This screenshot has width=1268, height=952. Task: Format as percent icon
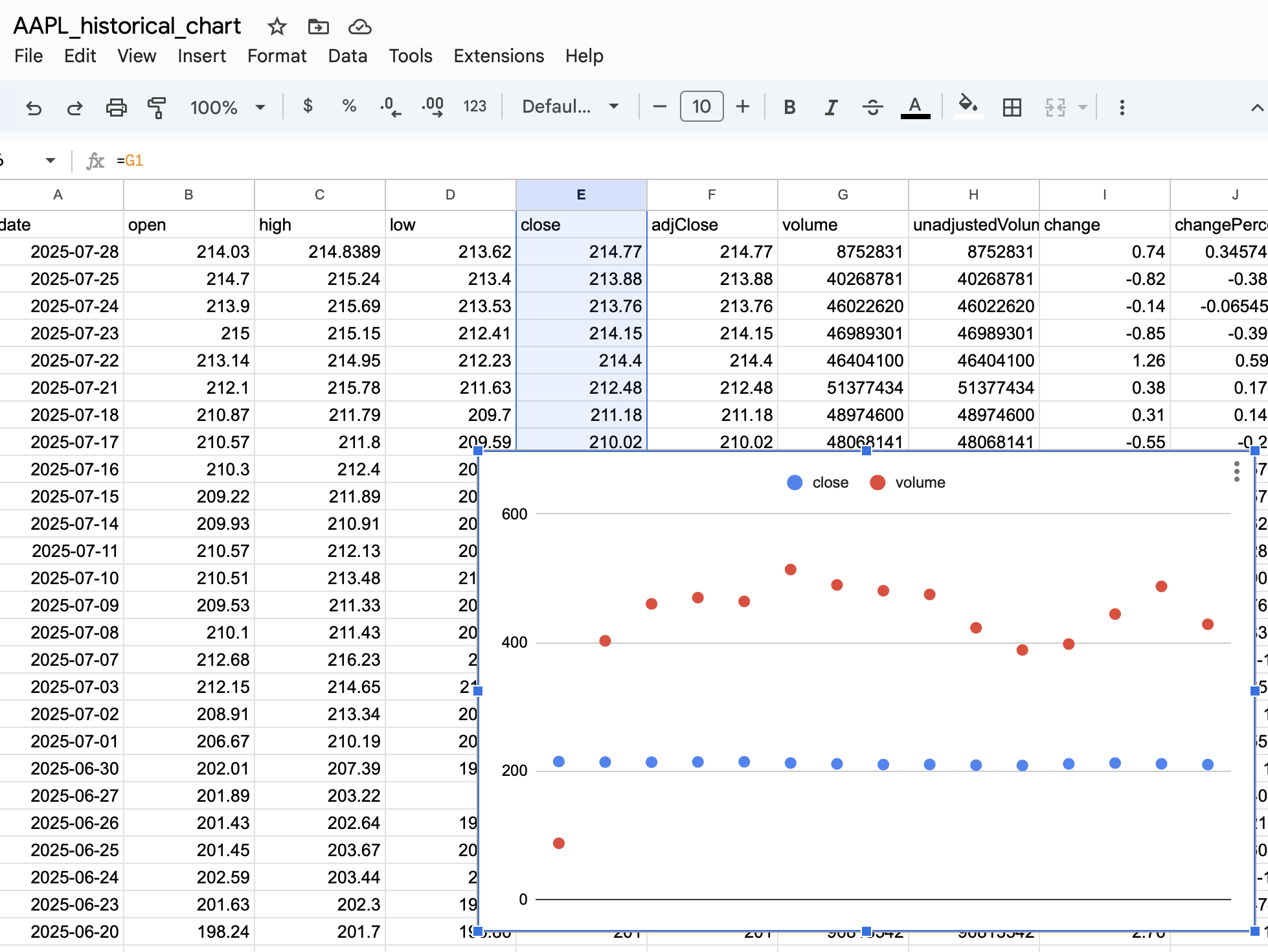pos(350,106)
